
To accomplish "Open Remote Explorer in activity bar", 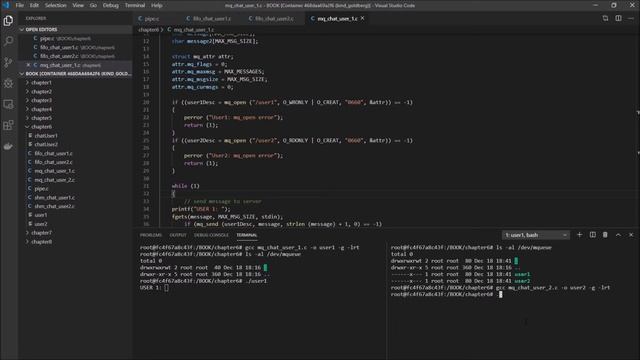I will 8,104.
